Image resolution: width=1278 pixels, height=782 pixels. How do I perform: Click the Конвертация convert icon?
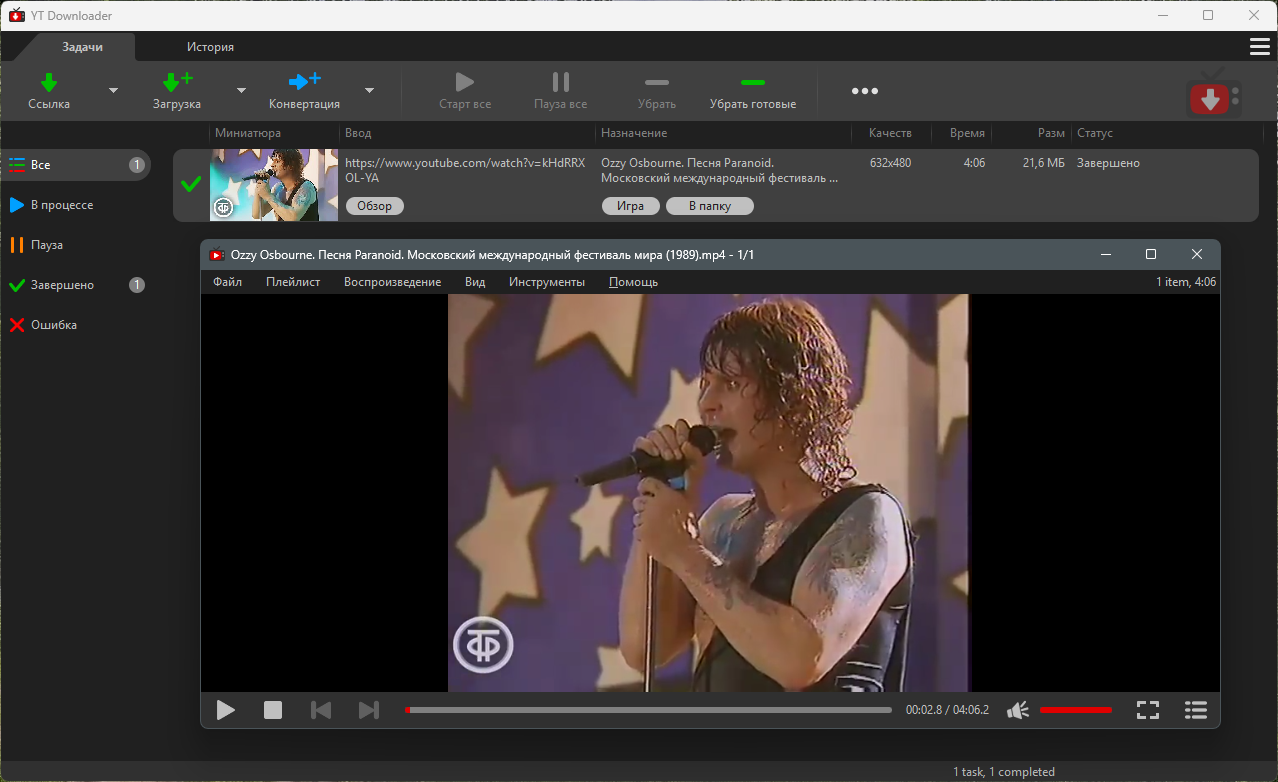[x=304, y=81]
